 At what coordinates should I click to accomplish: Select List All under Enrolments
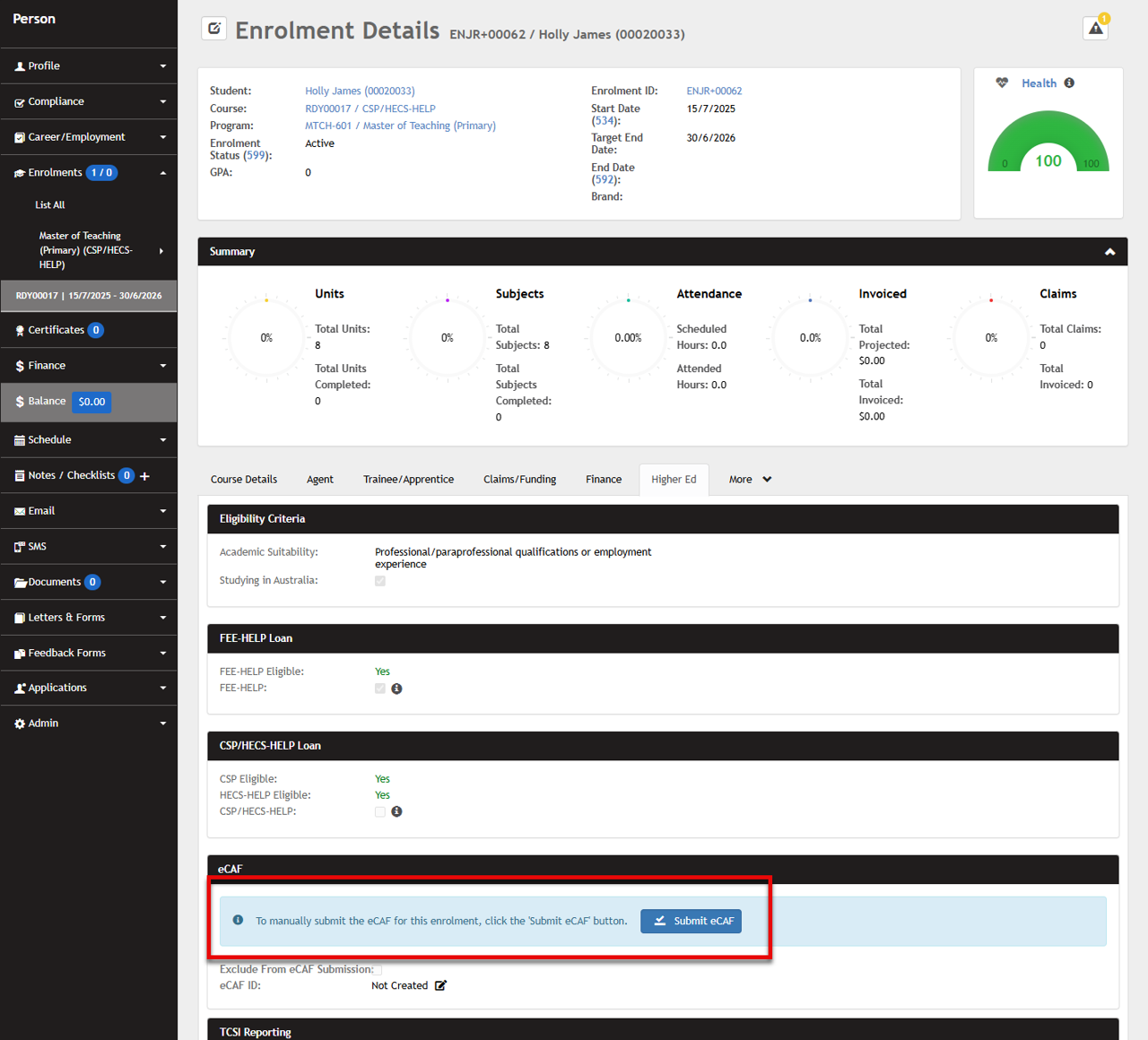(x=50, y=205)
